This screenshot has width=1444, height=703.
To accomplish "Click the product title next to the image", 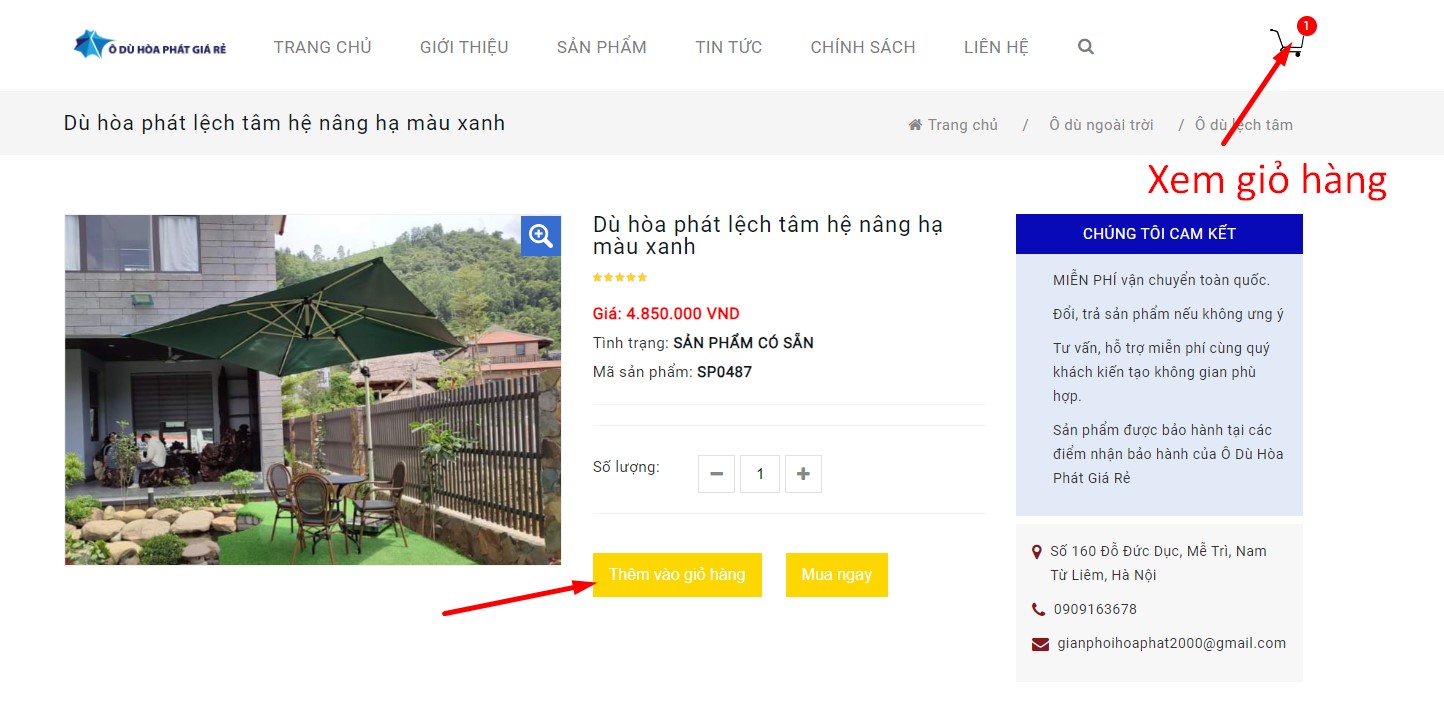I will coord(768,235).
